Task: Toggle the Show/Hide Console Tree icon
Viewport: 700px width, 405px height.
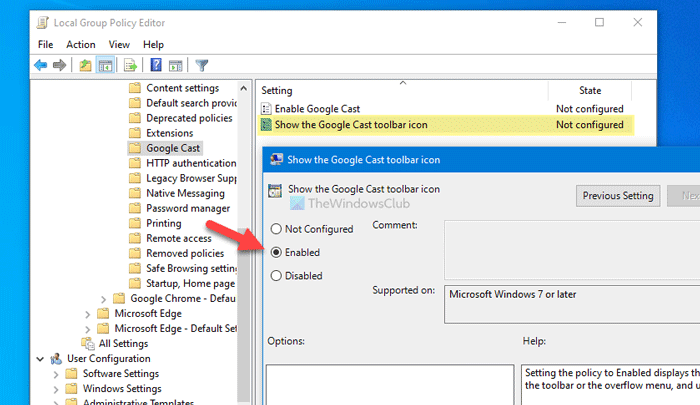Action: [x=105, y=66]
